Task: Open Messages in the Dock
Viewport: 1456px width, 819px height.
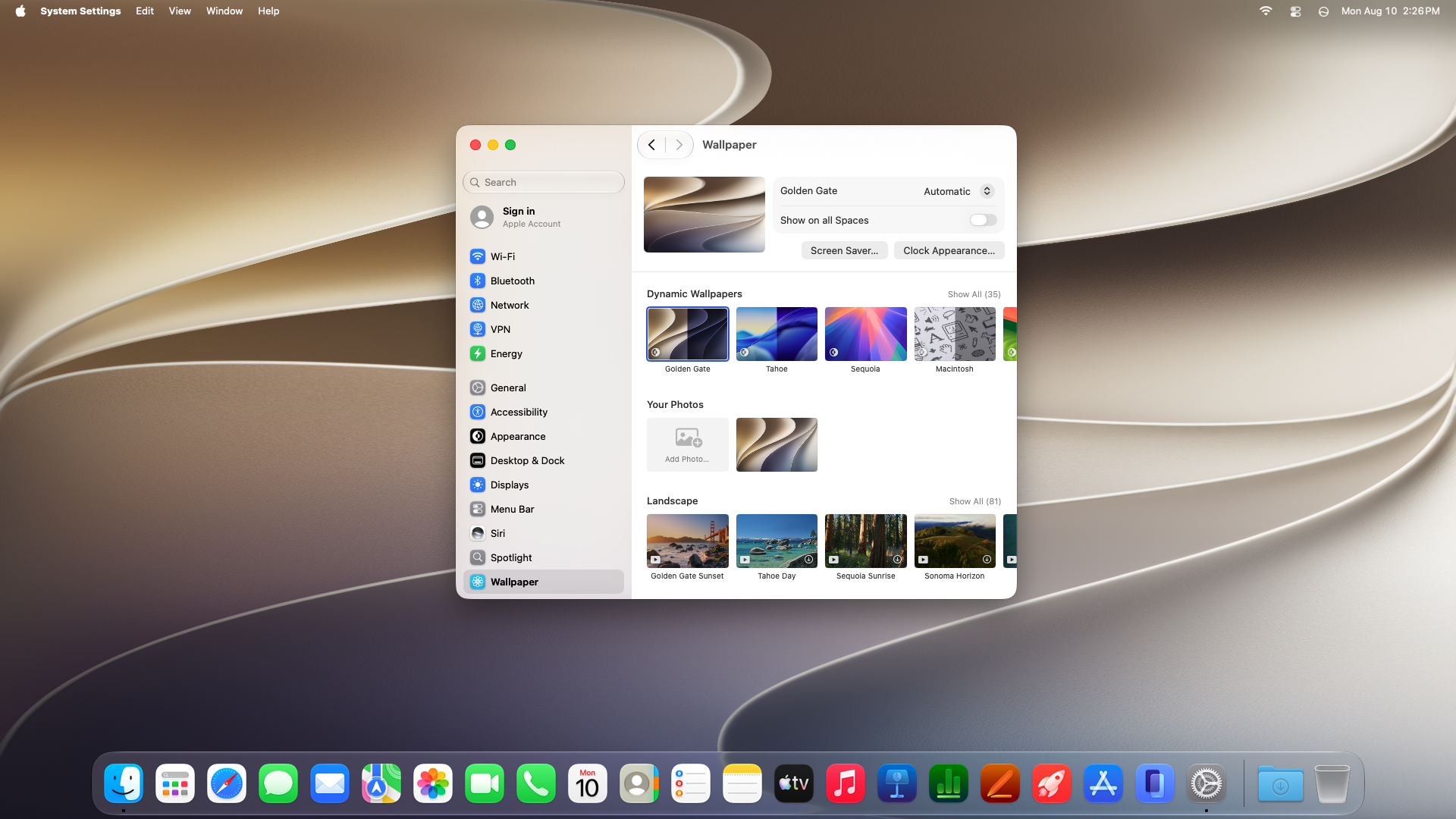Action: [x=278, y=783]
